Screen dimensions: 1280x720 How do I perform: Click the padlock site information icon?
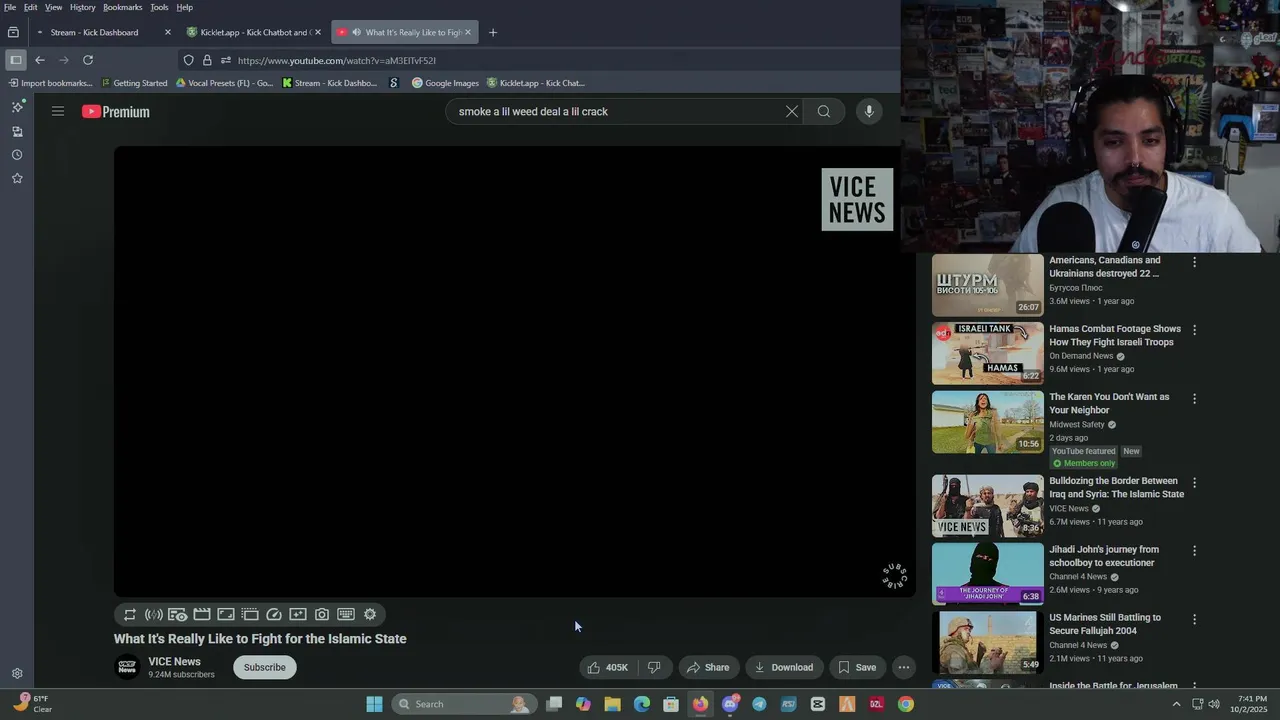point(207,60)
